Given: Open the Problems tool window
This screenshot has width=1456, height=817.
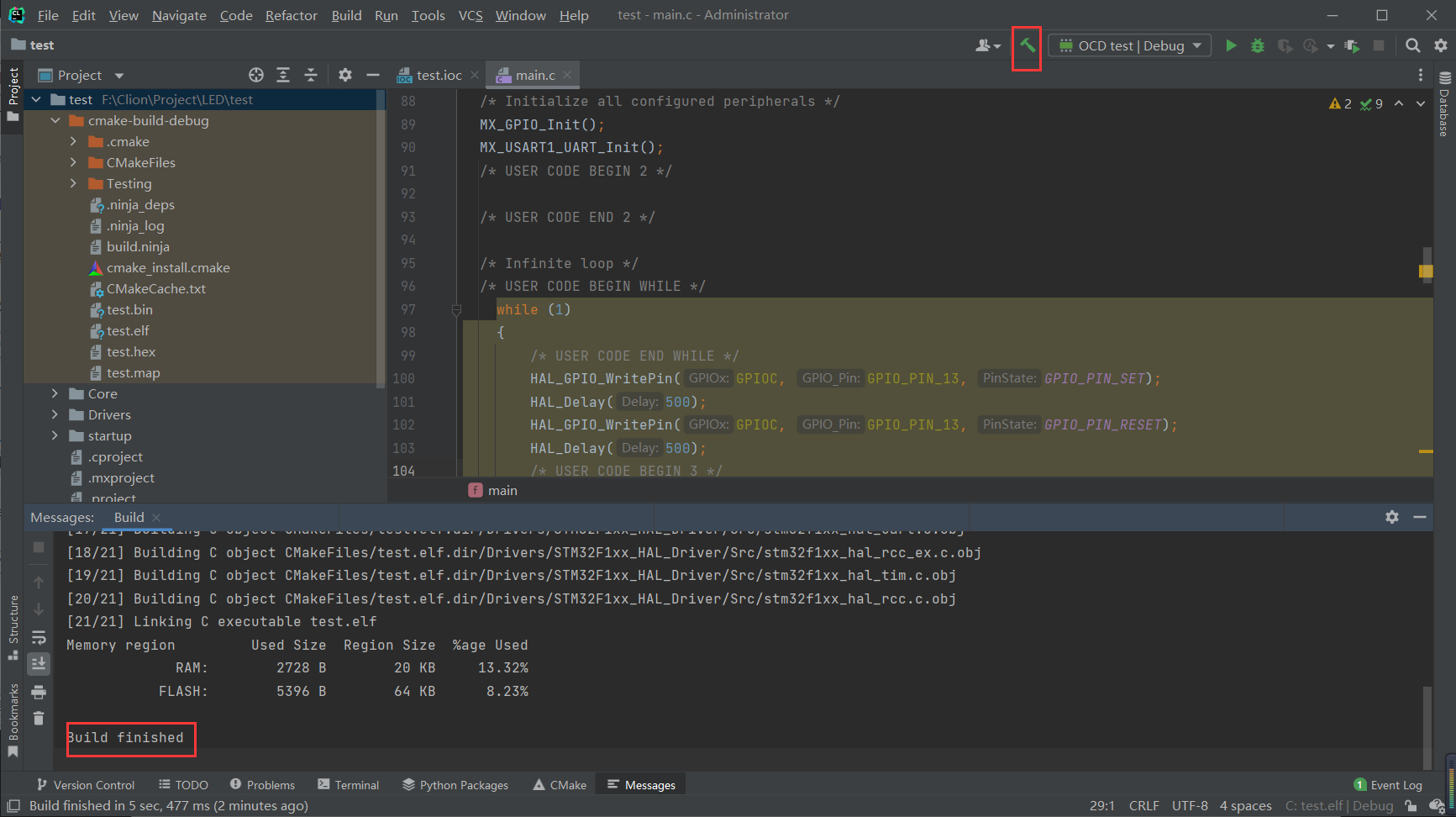Looking at the screenshot, I should click(262, 785).
